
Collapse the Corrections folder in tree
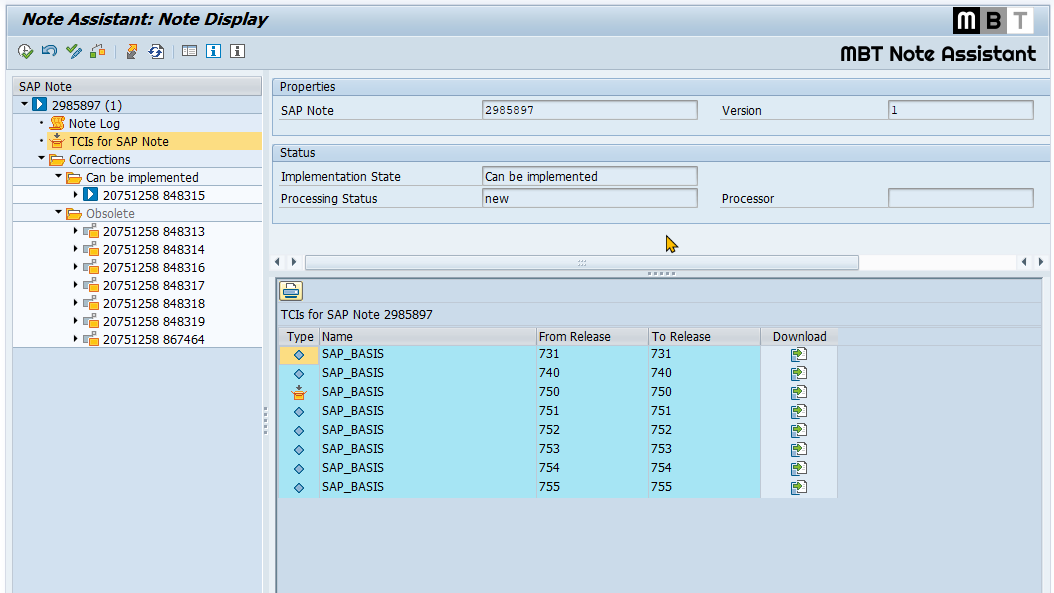click(42, 159)
